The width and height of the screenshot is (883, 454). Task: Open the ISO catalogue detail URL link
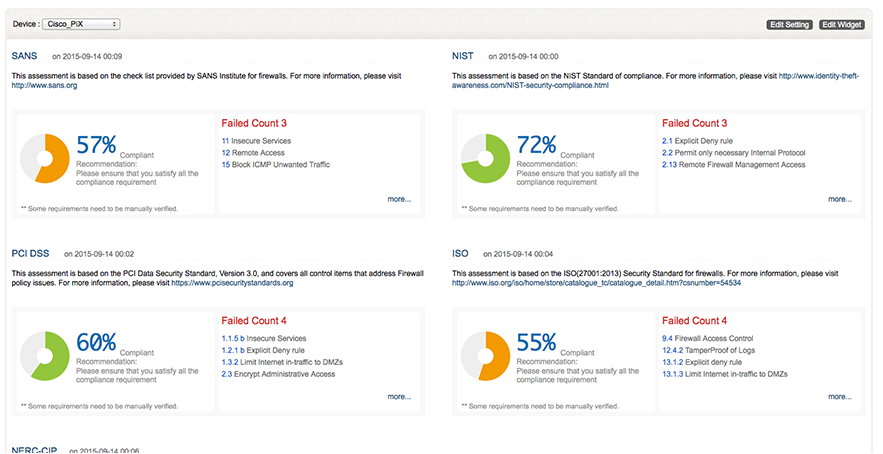tap(596, 283)
